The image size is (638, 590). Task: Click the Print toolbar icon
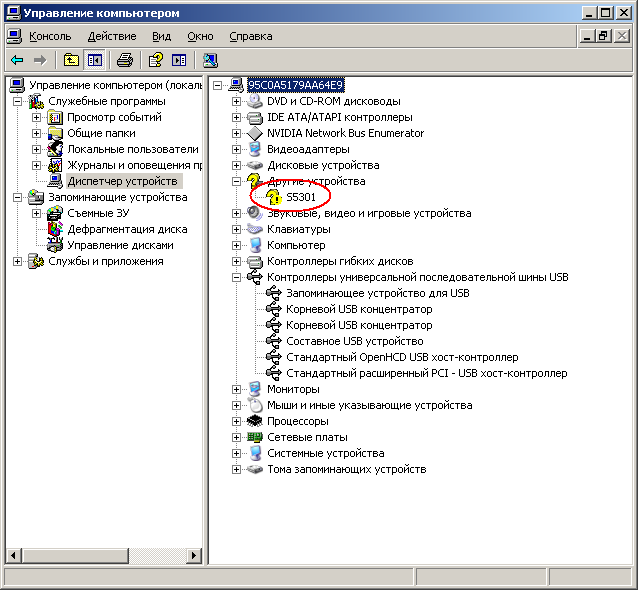point(125,61)
